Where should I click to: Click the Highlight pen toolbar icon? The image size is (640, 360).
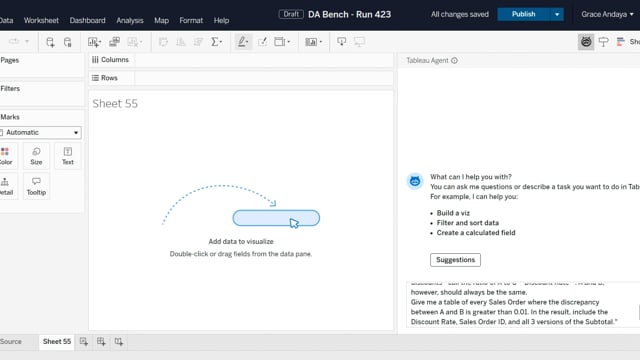pos(242,42)
